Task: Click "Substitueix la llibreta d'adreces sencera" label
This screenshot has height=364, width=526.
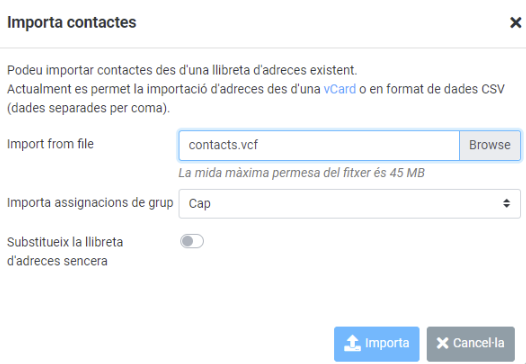Action: 65,251
